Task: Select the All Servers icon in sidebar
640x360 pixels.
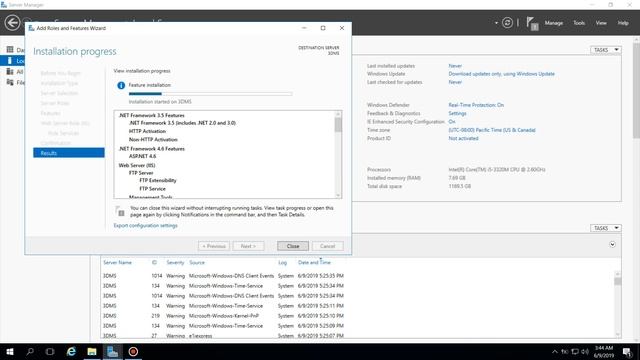Action: coord(10,71)
